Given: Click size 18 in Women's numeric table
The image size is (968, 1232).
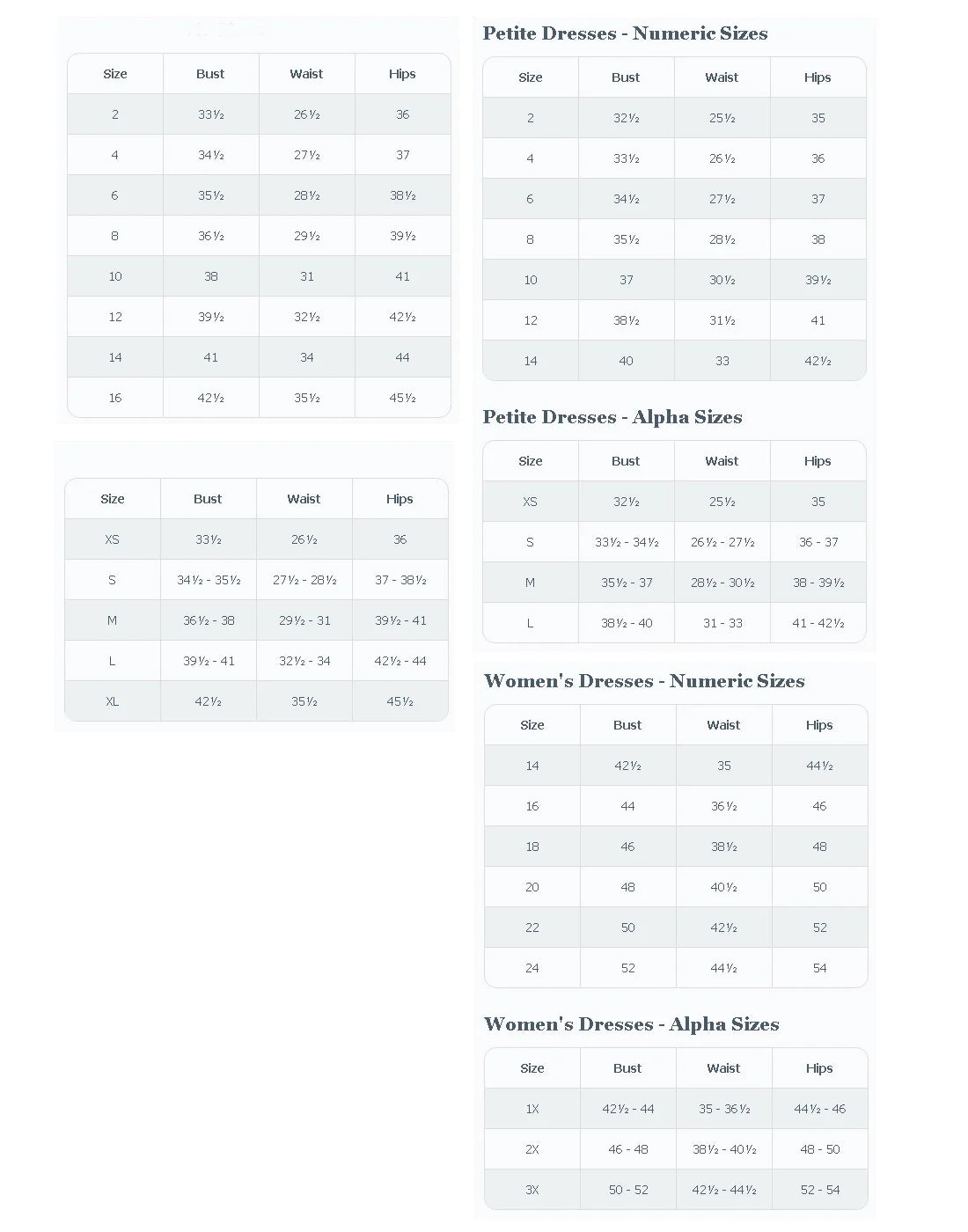Looking at the screenshot, I should (532, 847).
